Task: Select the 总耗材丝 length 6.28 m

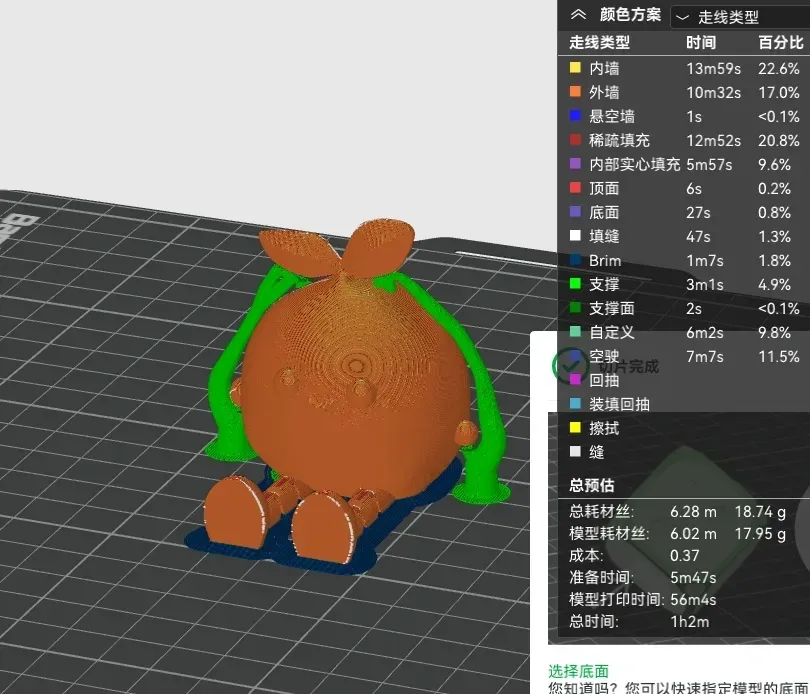Action: pyautogui.click(x=693, y=512)
